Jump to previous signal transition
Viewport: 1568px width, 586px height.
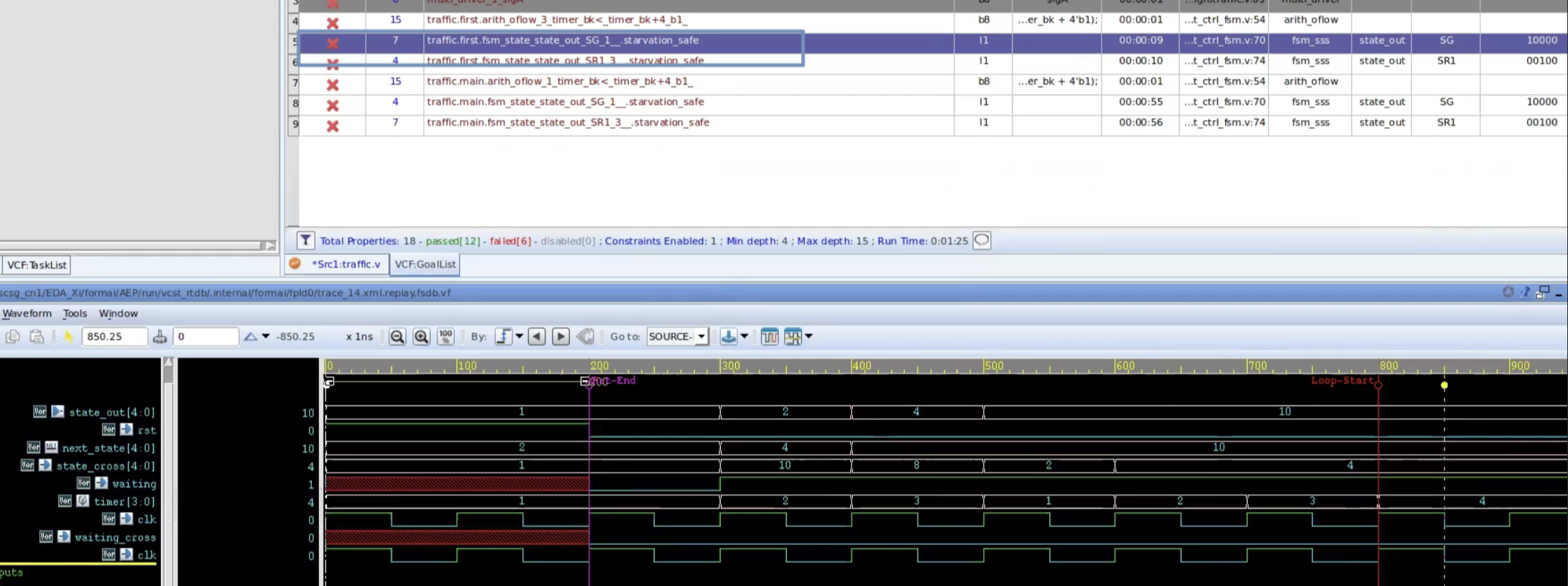click(536, 336)
